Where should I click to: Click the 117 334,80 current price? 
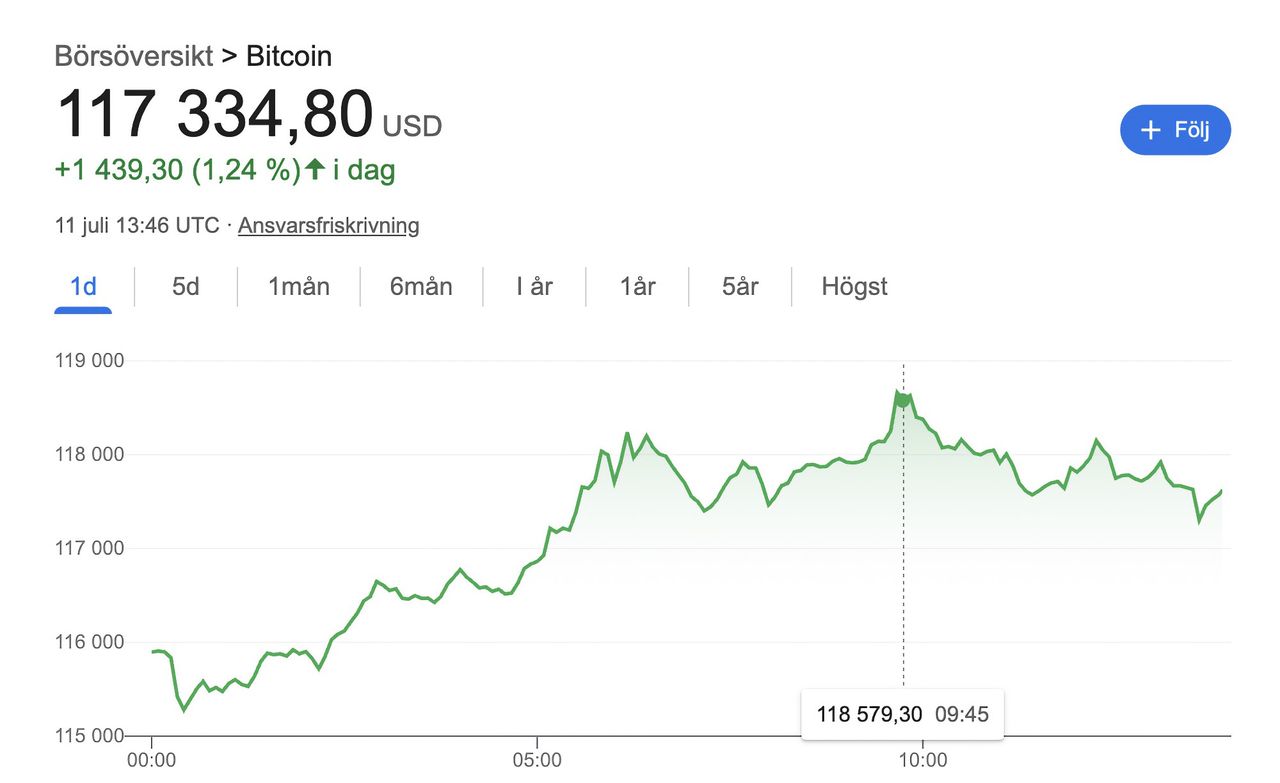click(214, 115)
